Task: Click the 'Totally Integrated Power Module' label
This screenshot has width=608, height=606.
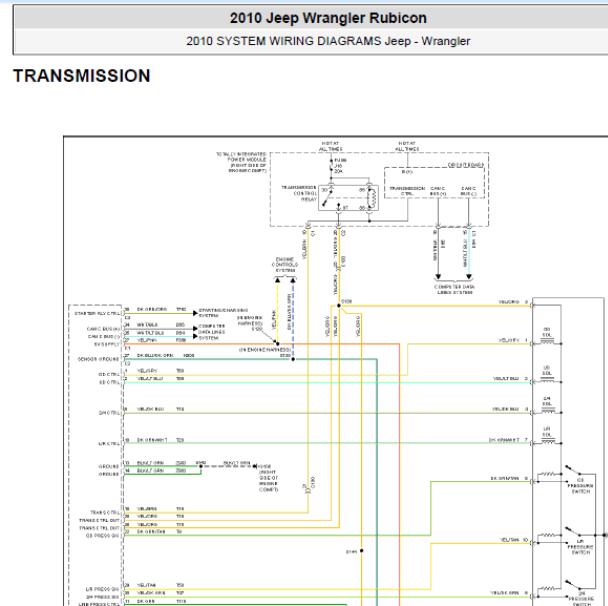Action: [242, 162]
